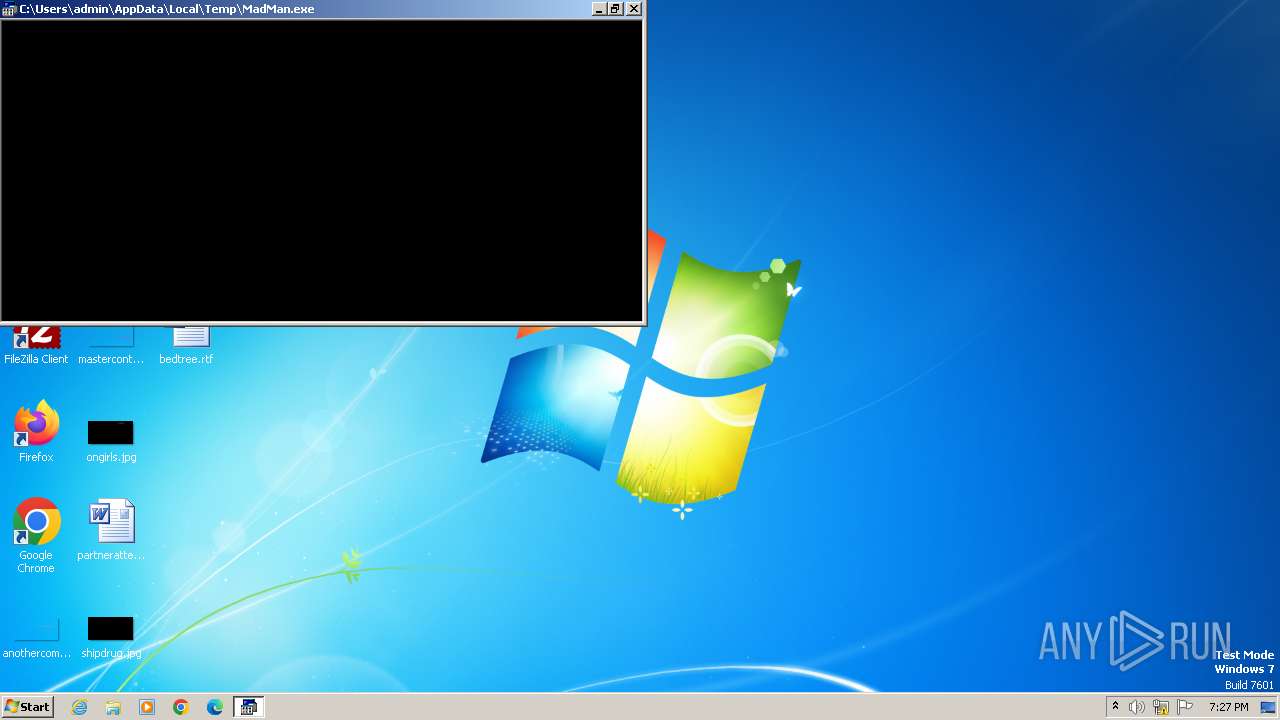Image resolution: width=1280 pixels, height=720 pixels.
Task: Launch Internet Explorer from the taskbar
Action: [79, 707]
